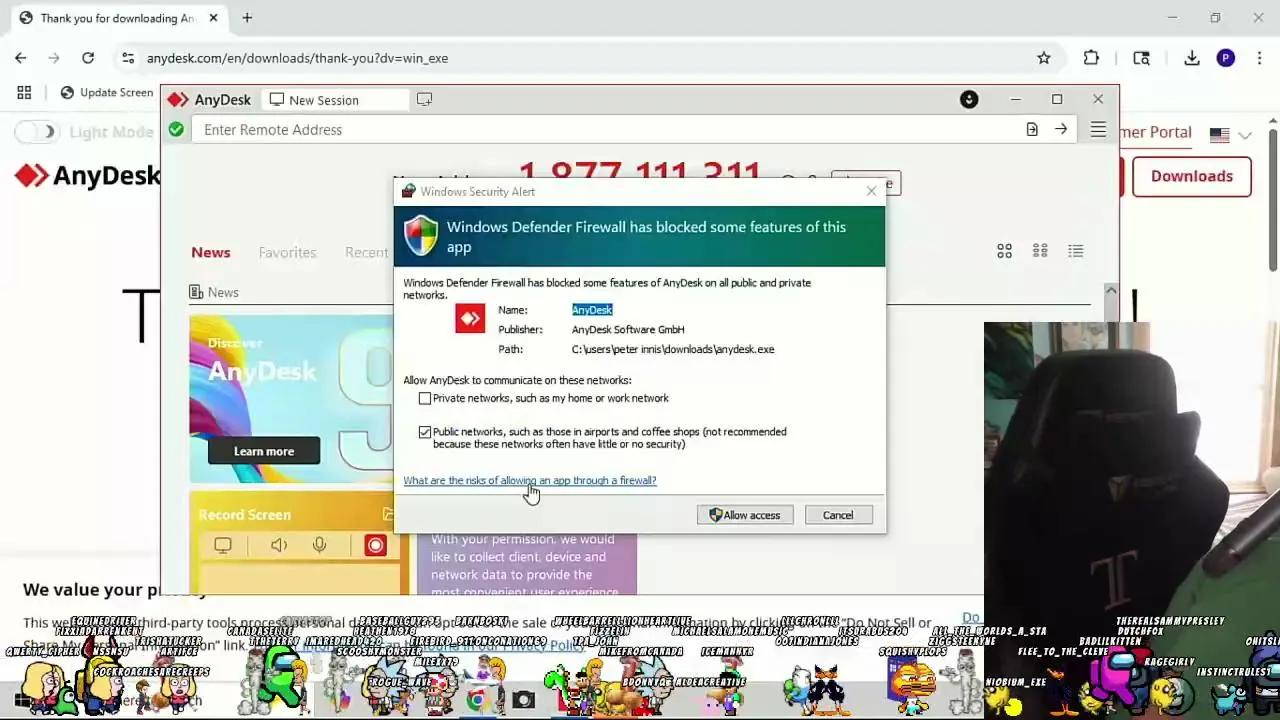View the site information icon in the address bar

pos(128,58)
